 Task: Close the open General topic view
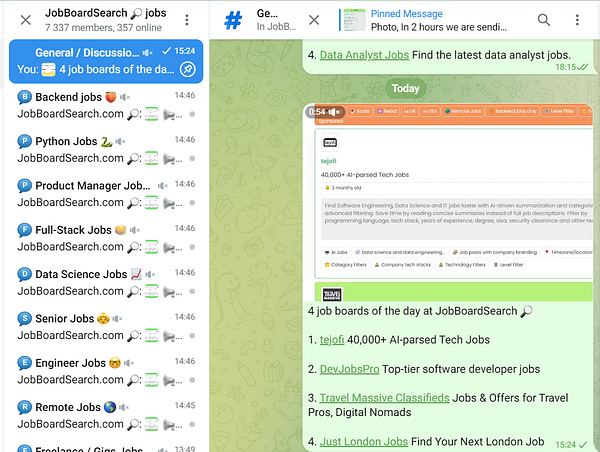(314, 20)
